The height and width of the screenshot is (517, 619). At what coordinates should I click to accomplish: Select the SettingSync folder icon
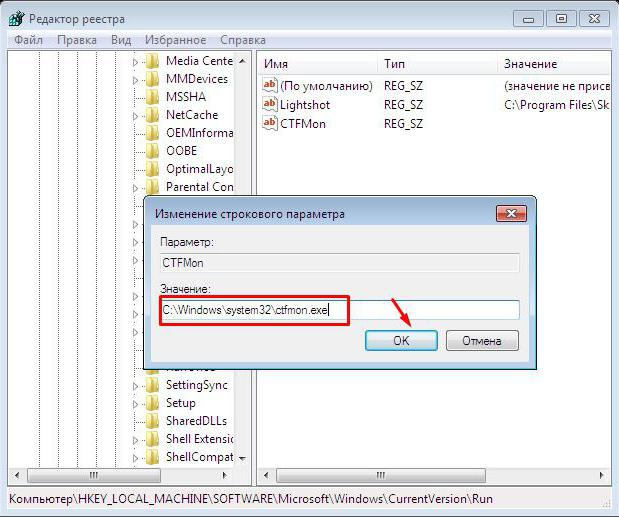152,385
